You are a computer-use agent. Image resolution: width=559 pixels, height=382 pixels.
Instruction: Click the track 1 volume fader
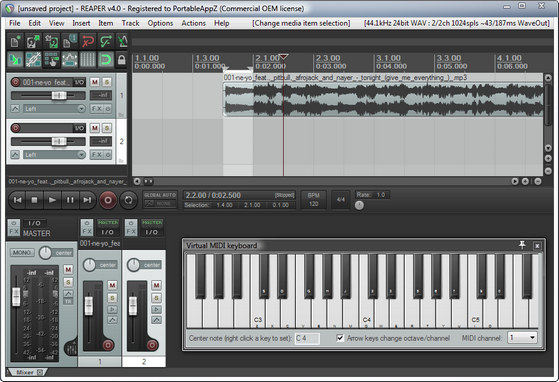click(59, 96)
